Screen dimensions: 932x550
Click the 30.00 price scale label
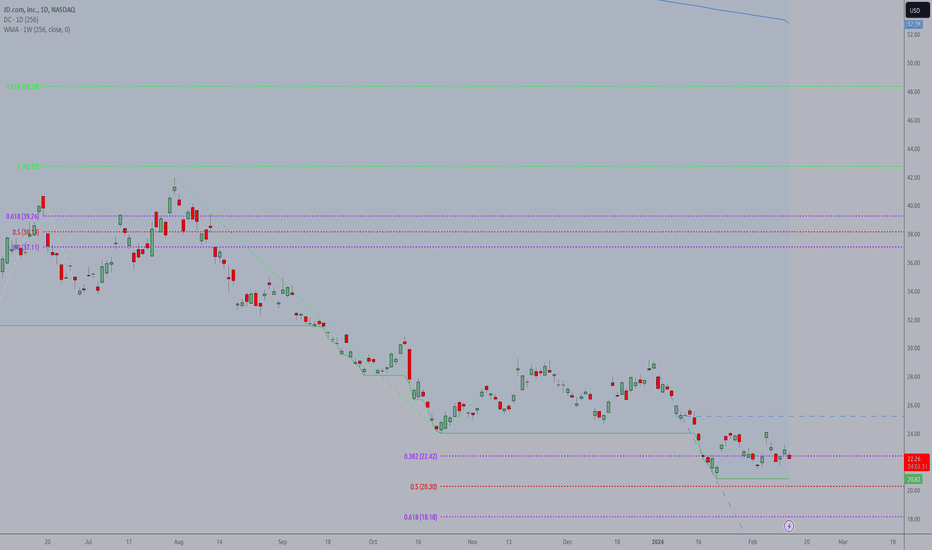913,348
